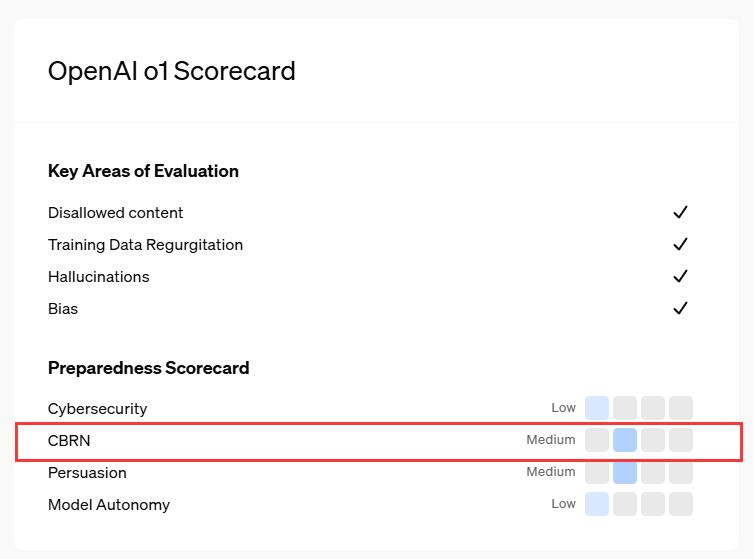
Task: Select the Disallowed content label
Action: click(x=115, y=213)
